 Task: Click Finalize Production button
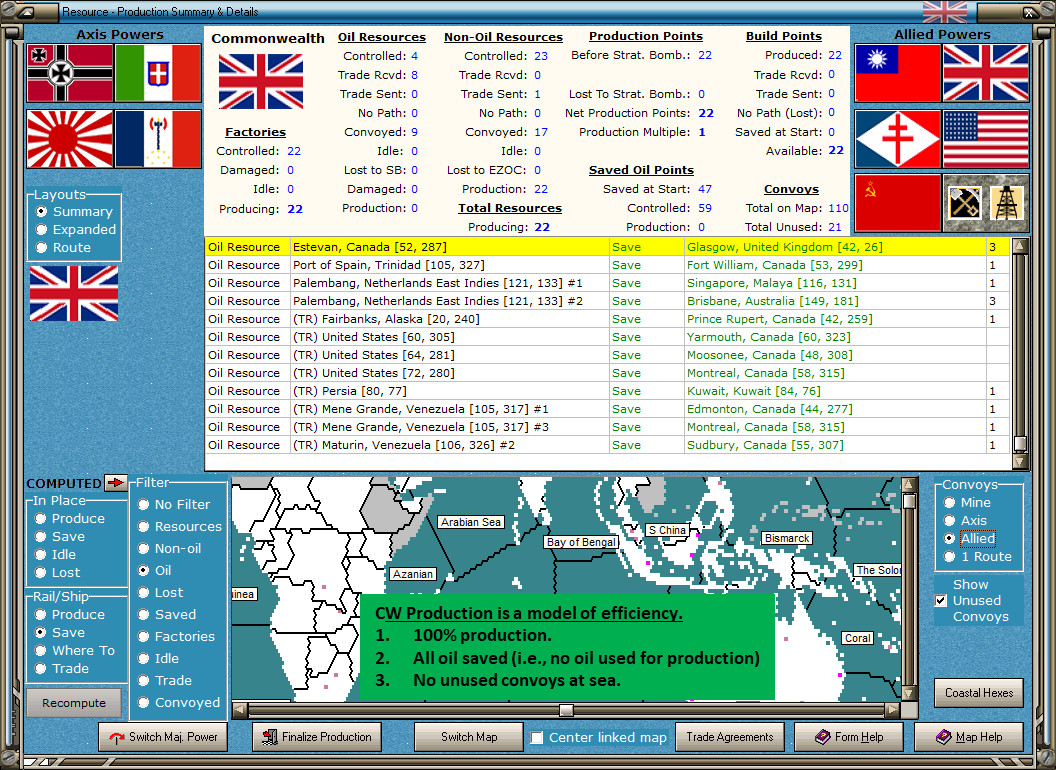click(317, 737)
